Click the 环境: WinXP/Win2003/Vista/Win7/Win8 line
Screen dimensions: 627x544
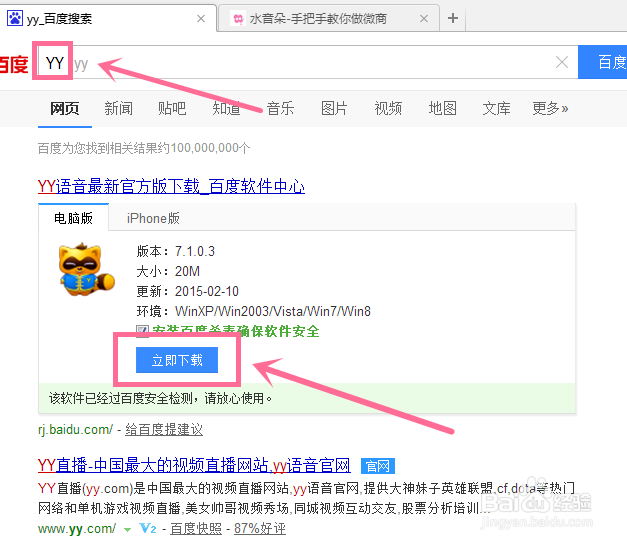[x=254, y=312]
